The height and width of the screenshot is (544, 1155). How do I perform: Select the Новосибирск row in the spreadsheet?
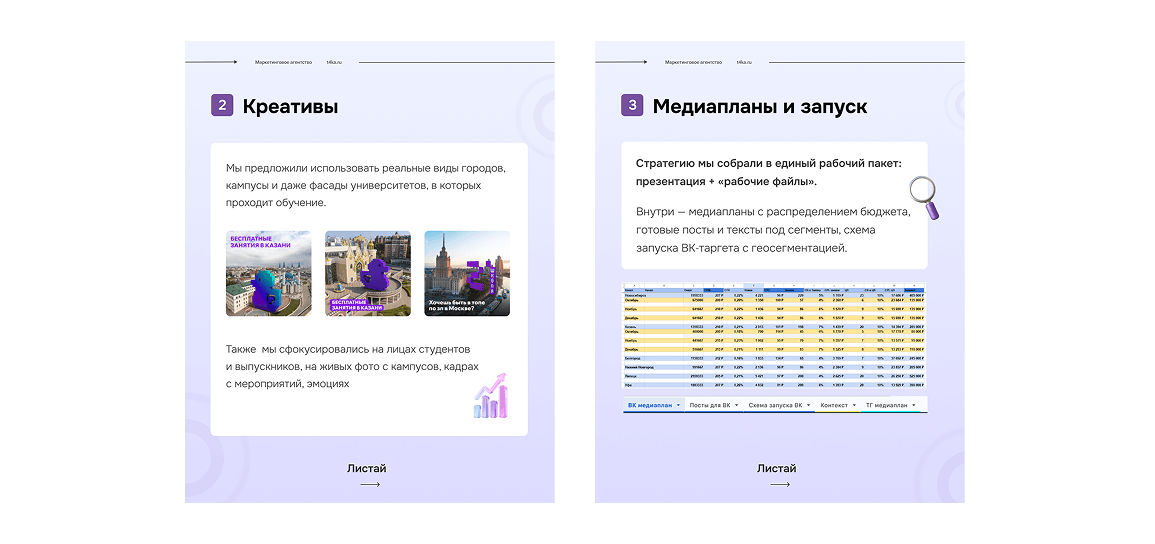pyautogui.click(x=774, y=295)
